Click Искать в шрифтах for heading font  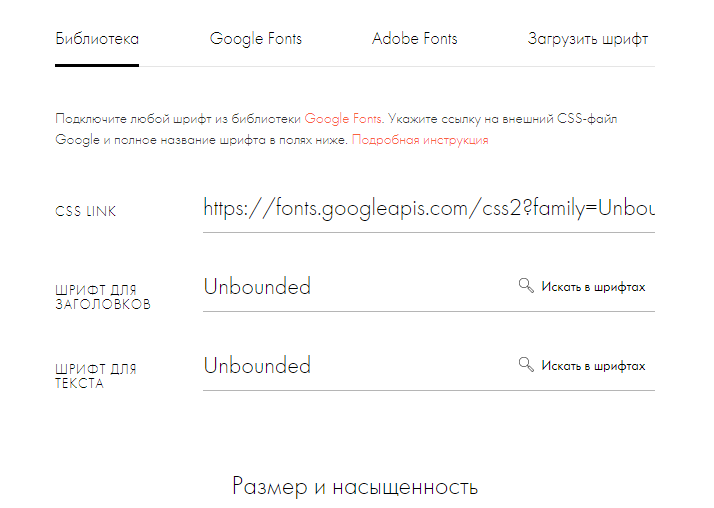point(593,287)
